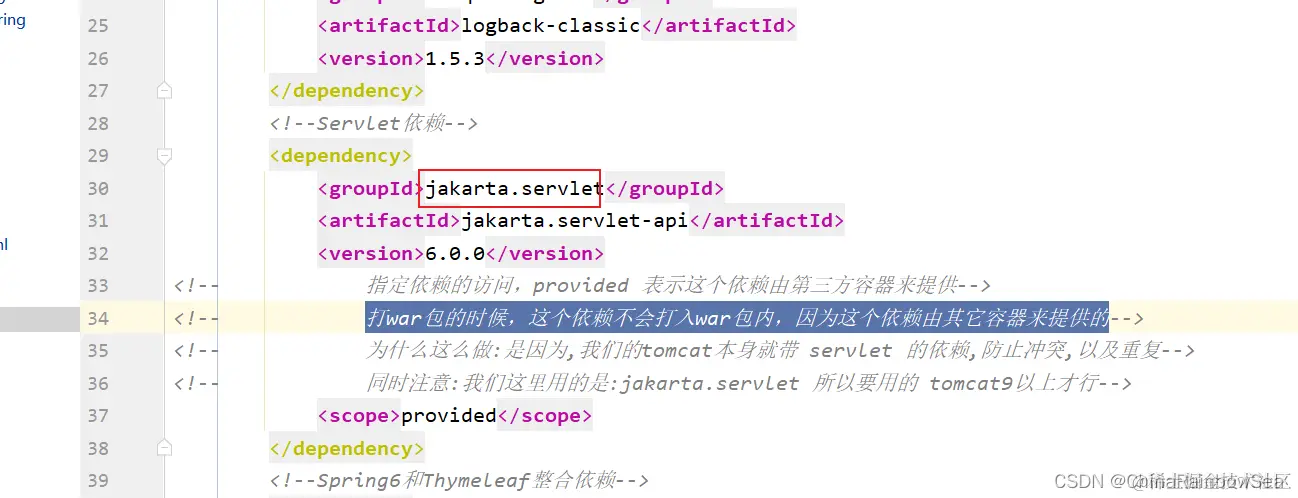This screenshot has width=1298, height=498.
Task: Click line number 25 in the gutter
Action: (x=98, y=26)
